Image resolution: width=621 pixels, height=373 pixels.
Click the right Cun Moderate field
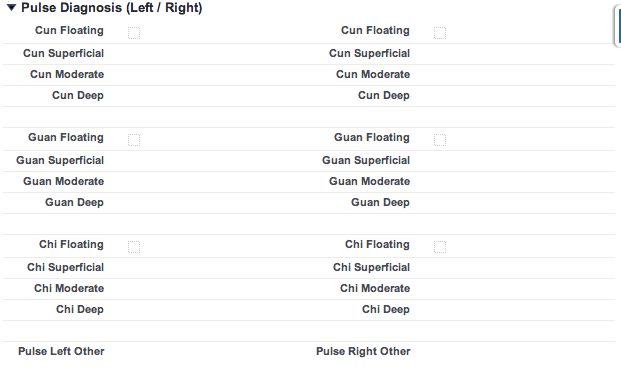515,75
